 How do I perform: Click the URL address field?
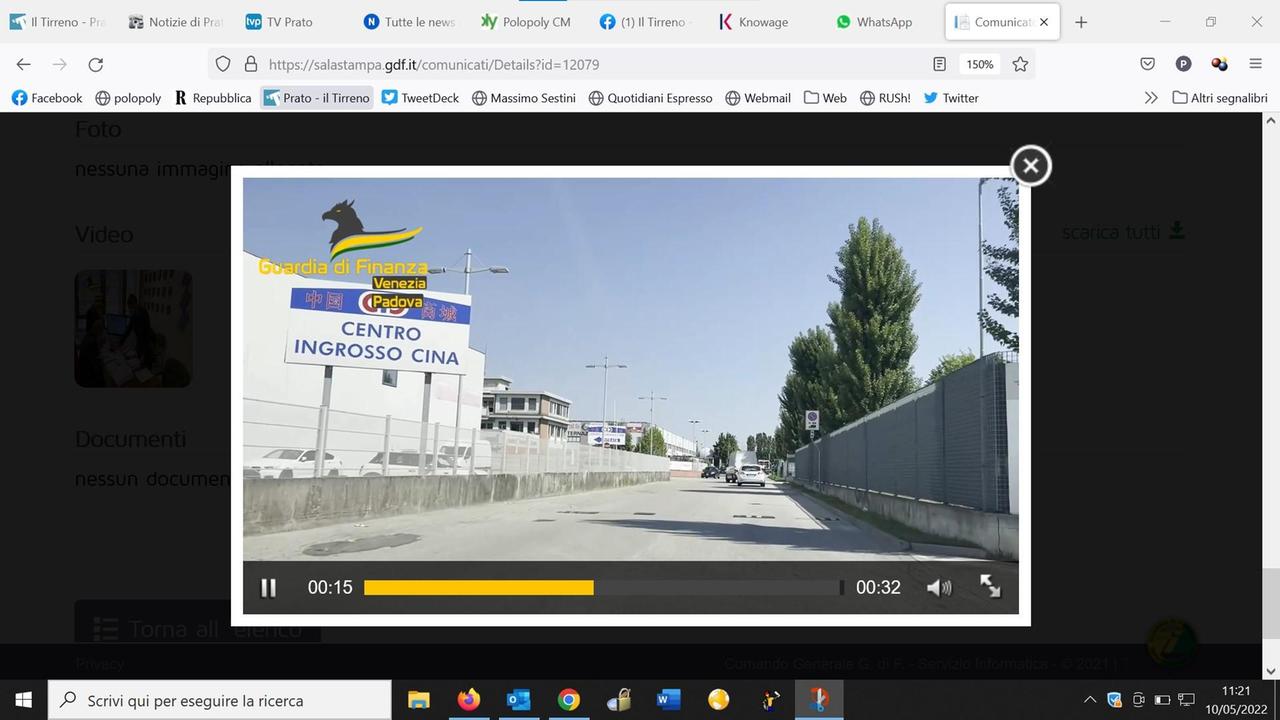click(590, 64)
